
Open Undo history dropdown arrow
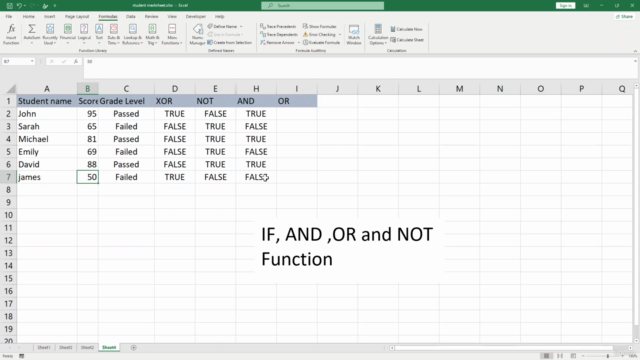pos(25,6)
